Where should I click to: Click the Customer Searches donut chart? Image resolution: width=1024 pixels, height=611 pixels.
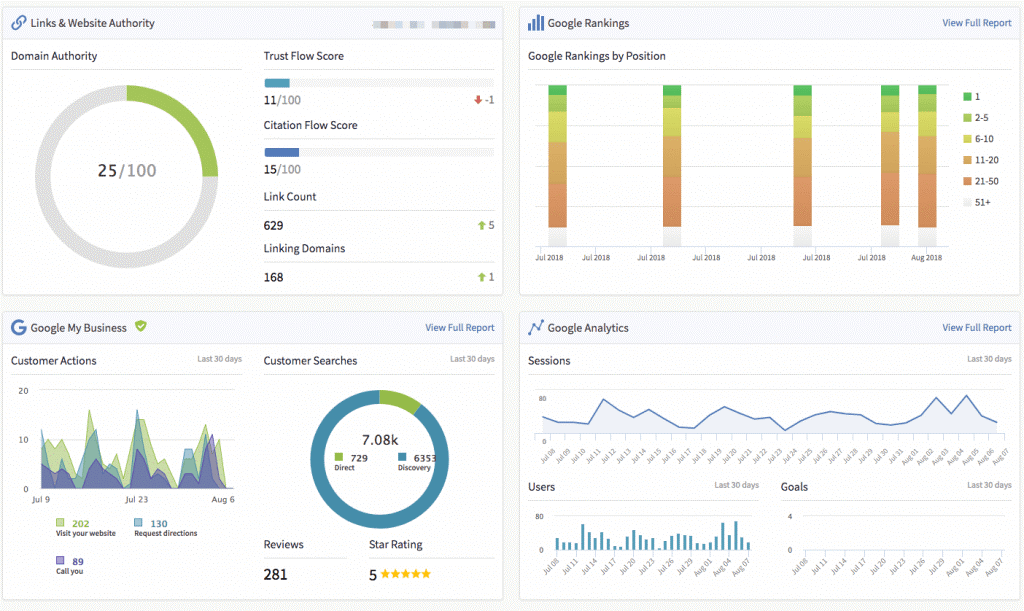[x=379, y=459]
